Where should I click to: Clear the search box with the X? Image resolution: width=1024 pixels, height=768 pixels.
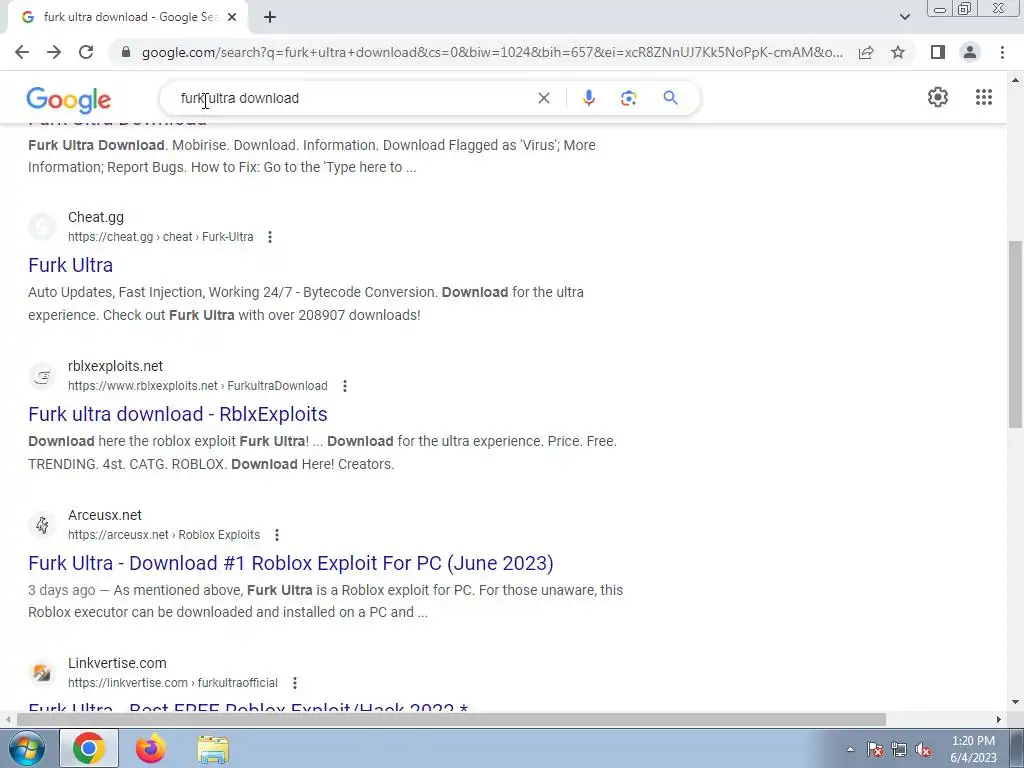pyautogui.click(x=543, y=98)
